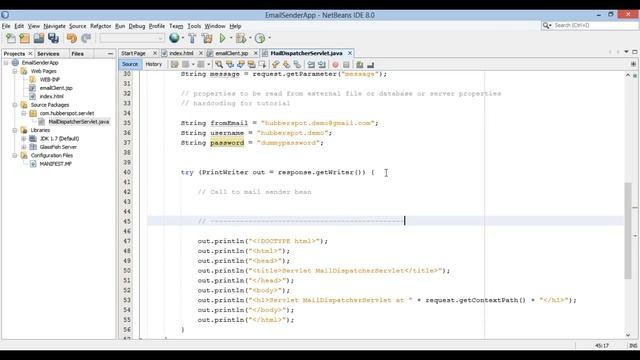
Task: Switch to the Files panel tab
Action: tap(78, 54)
